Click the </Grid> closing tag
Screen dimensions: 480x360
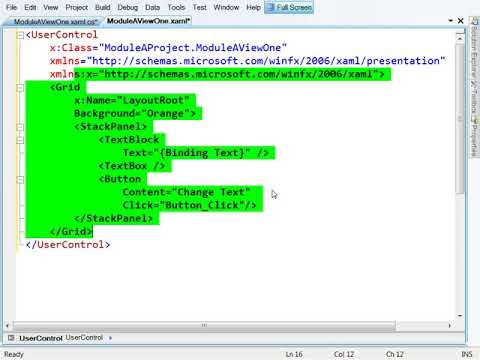[x=71, y=232]
